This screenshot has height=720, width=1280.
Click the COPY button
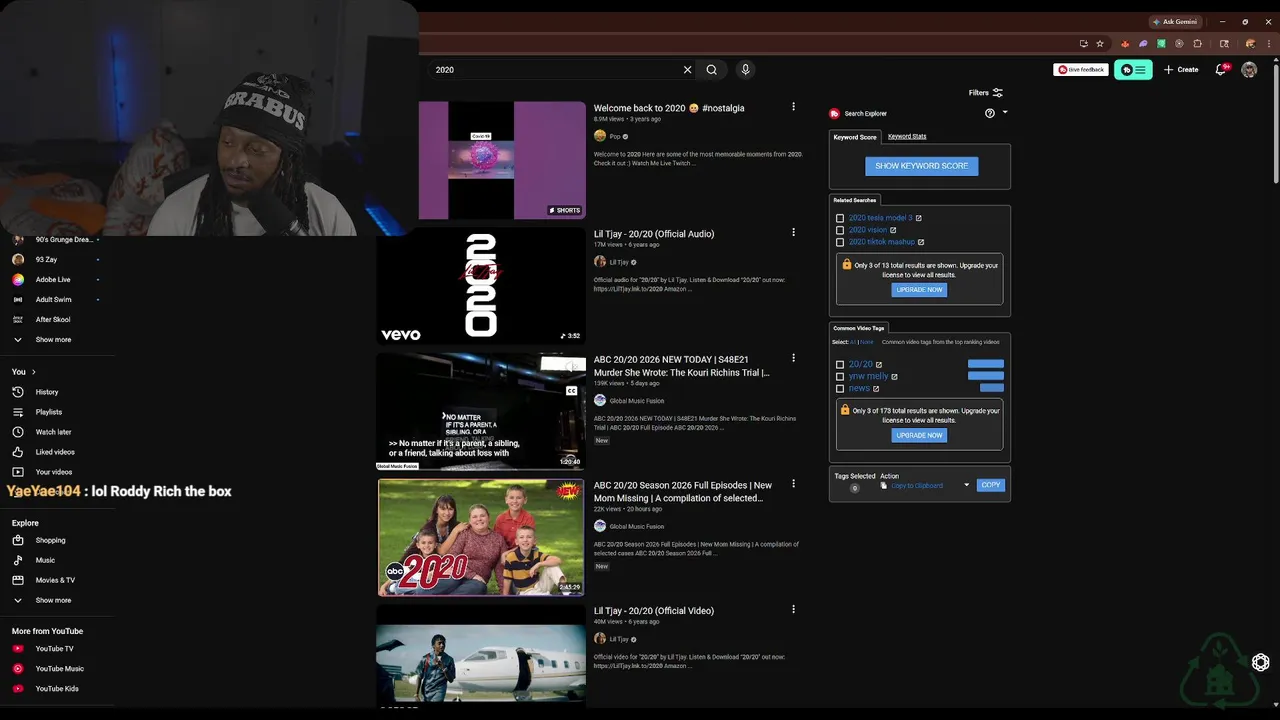[991, 485]
